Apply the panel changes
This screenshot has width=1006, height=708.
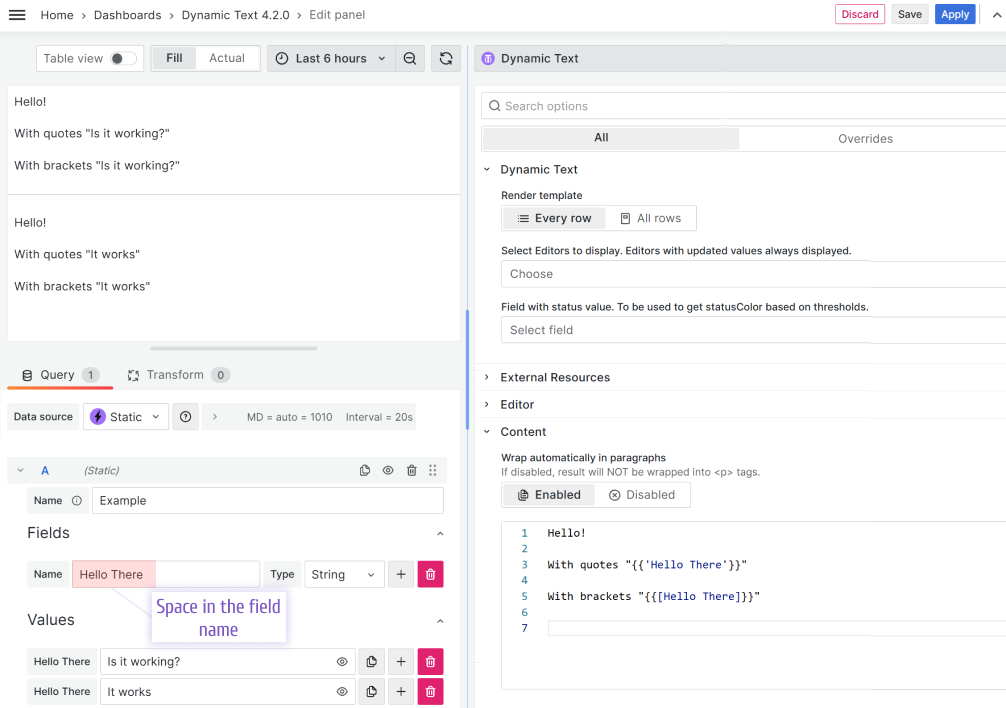[x=955, y=14]
